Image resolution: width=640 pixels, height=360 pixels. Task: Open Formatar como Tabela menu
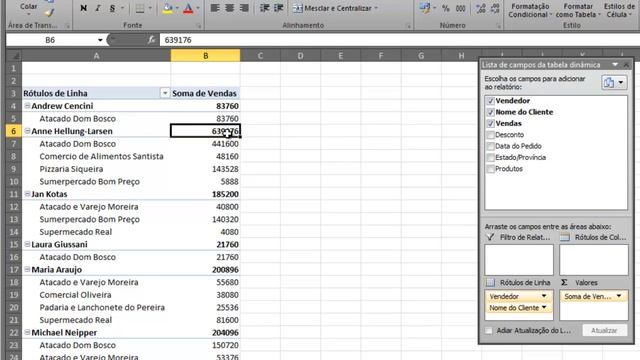coord(578,10)
